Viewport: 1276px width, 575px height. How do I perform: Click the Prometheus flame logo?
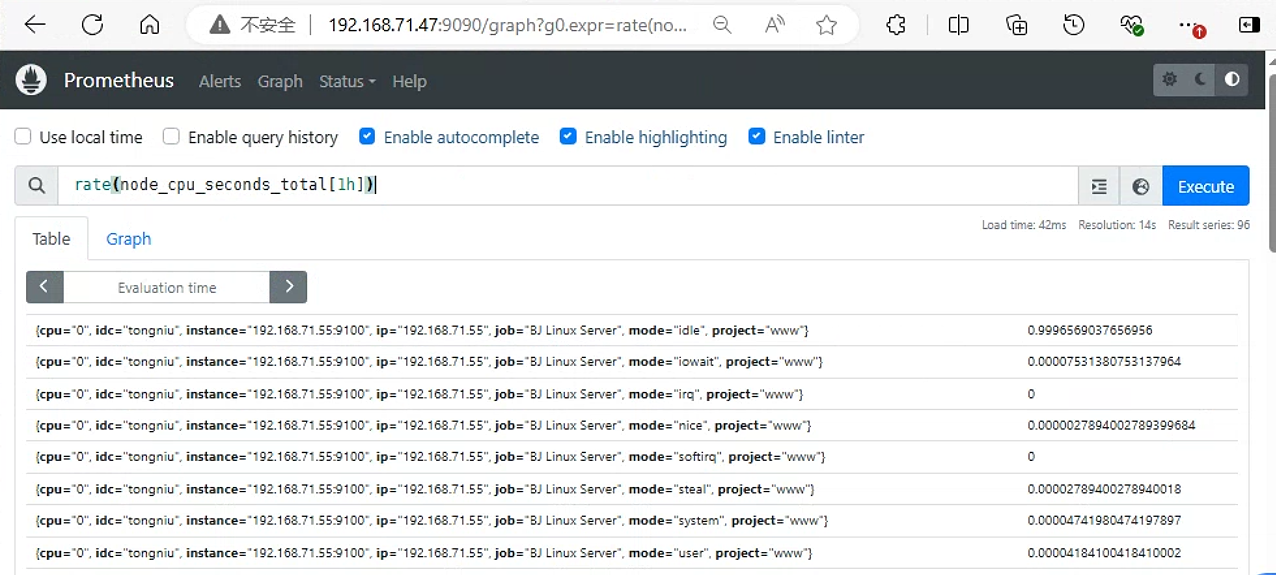click(32, 80)
